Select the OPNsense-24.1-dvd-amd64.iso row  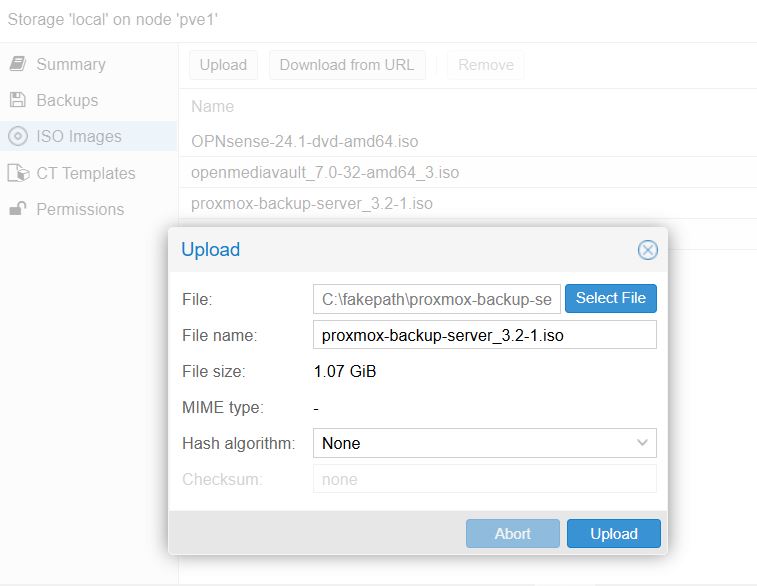[467, 141]
